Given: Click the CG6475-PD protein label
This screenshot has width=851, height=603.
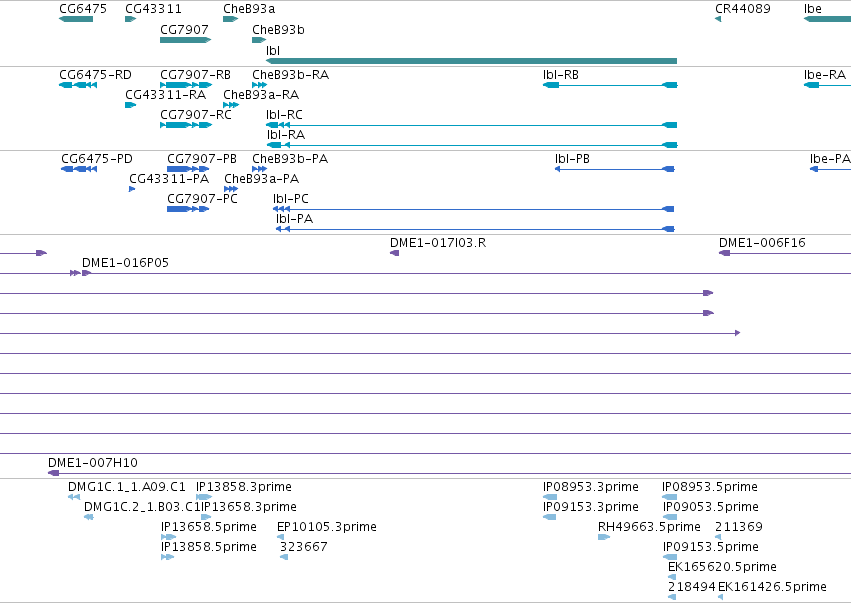Looking at the screenshot, I should point(97,159).
